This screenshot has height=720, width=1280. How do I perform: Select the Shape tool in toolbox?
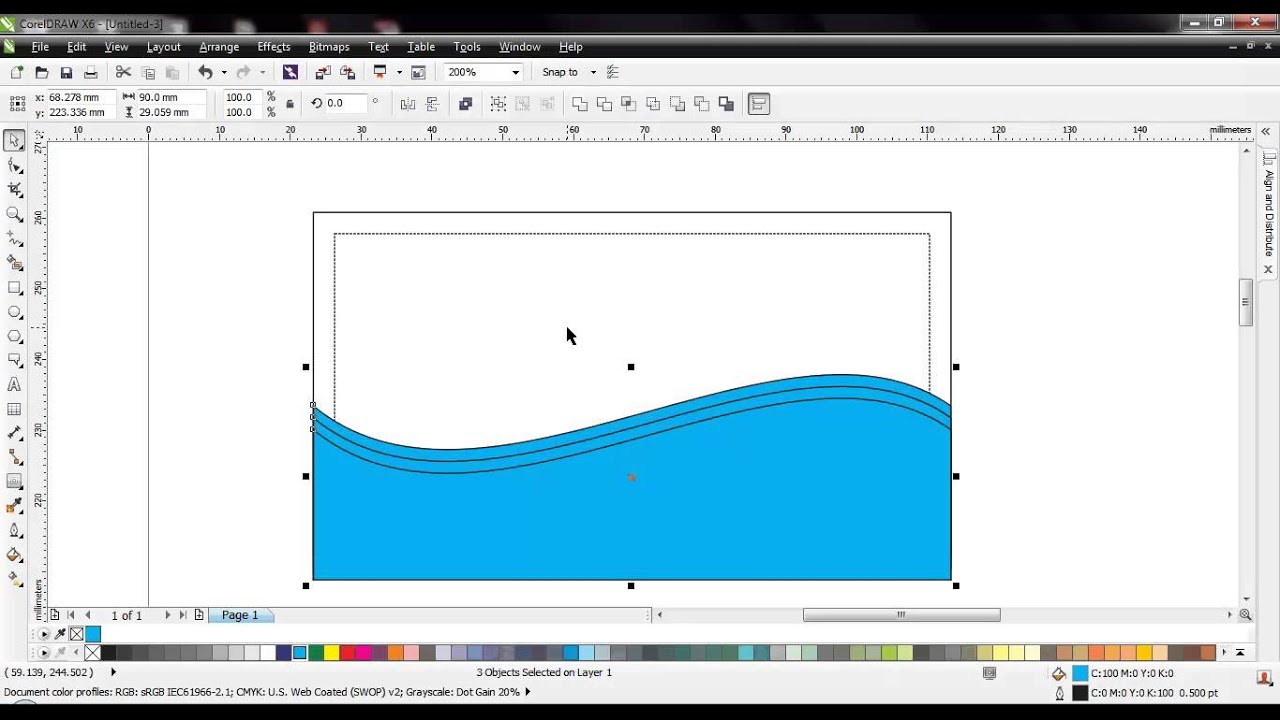14,165
